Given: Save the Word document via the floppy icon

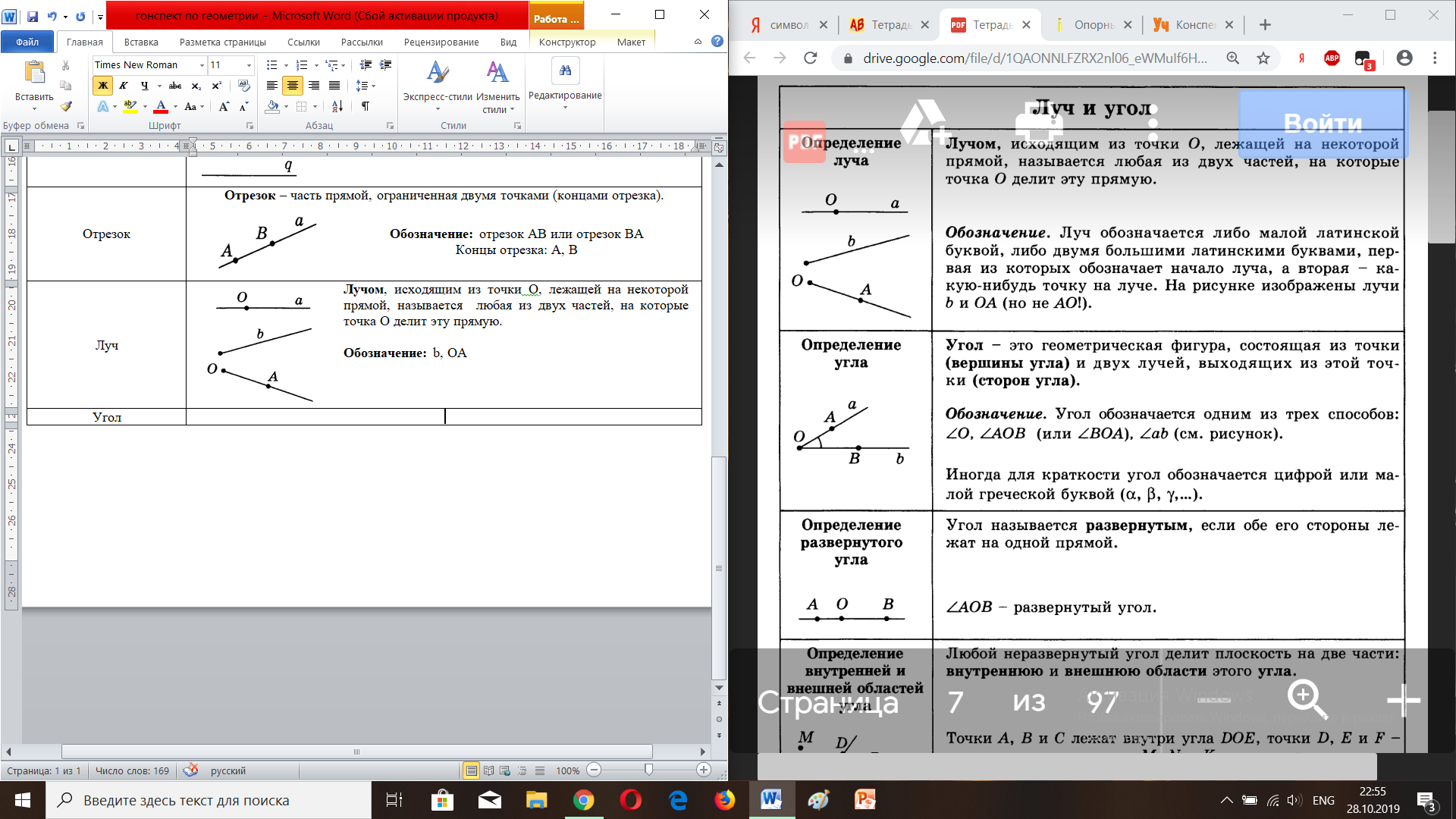Looking at the screenshot, I should (x=33, y=16).
